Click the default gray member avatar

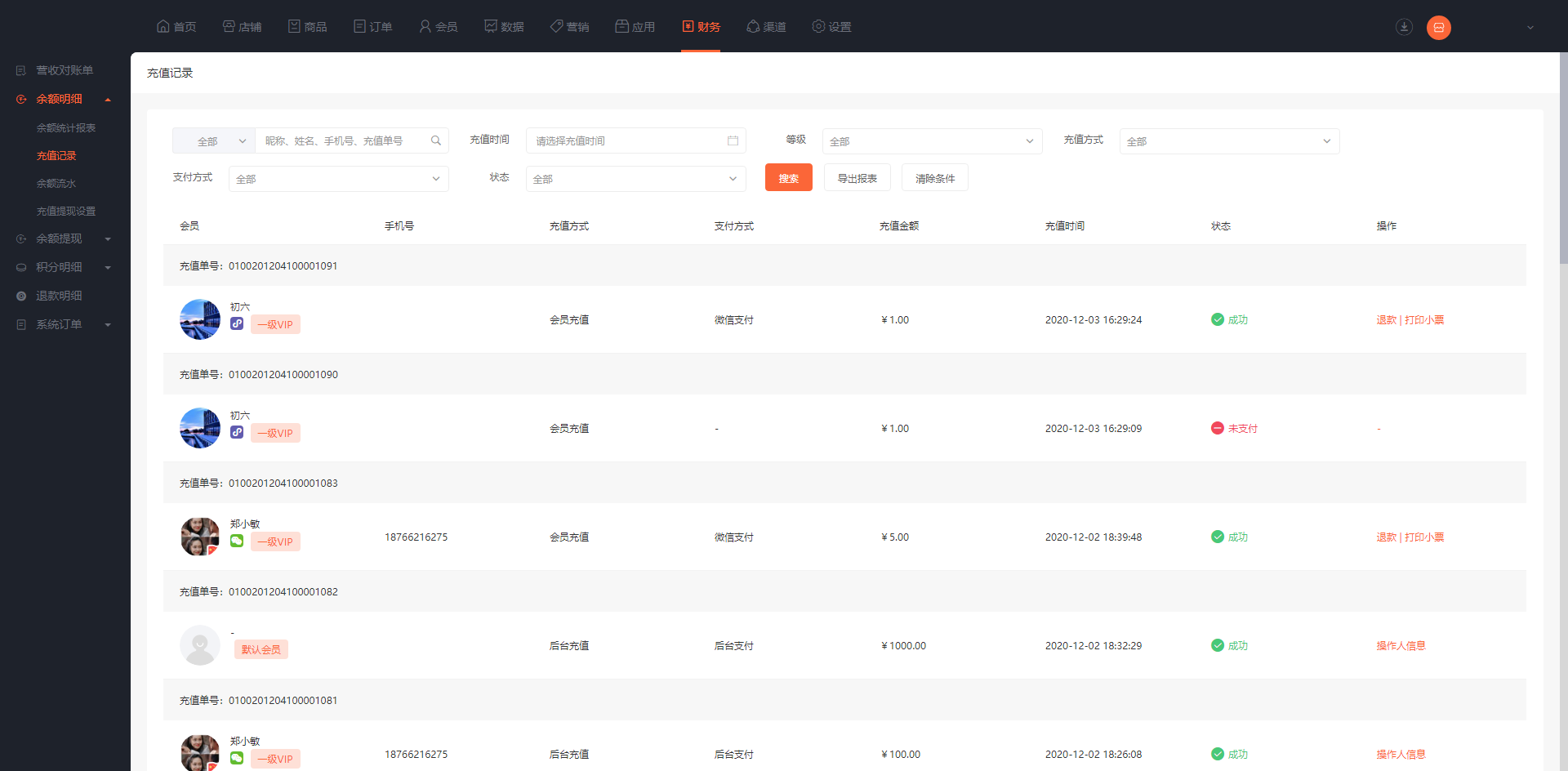click(x=200, y=645)
